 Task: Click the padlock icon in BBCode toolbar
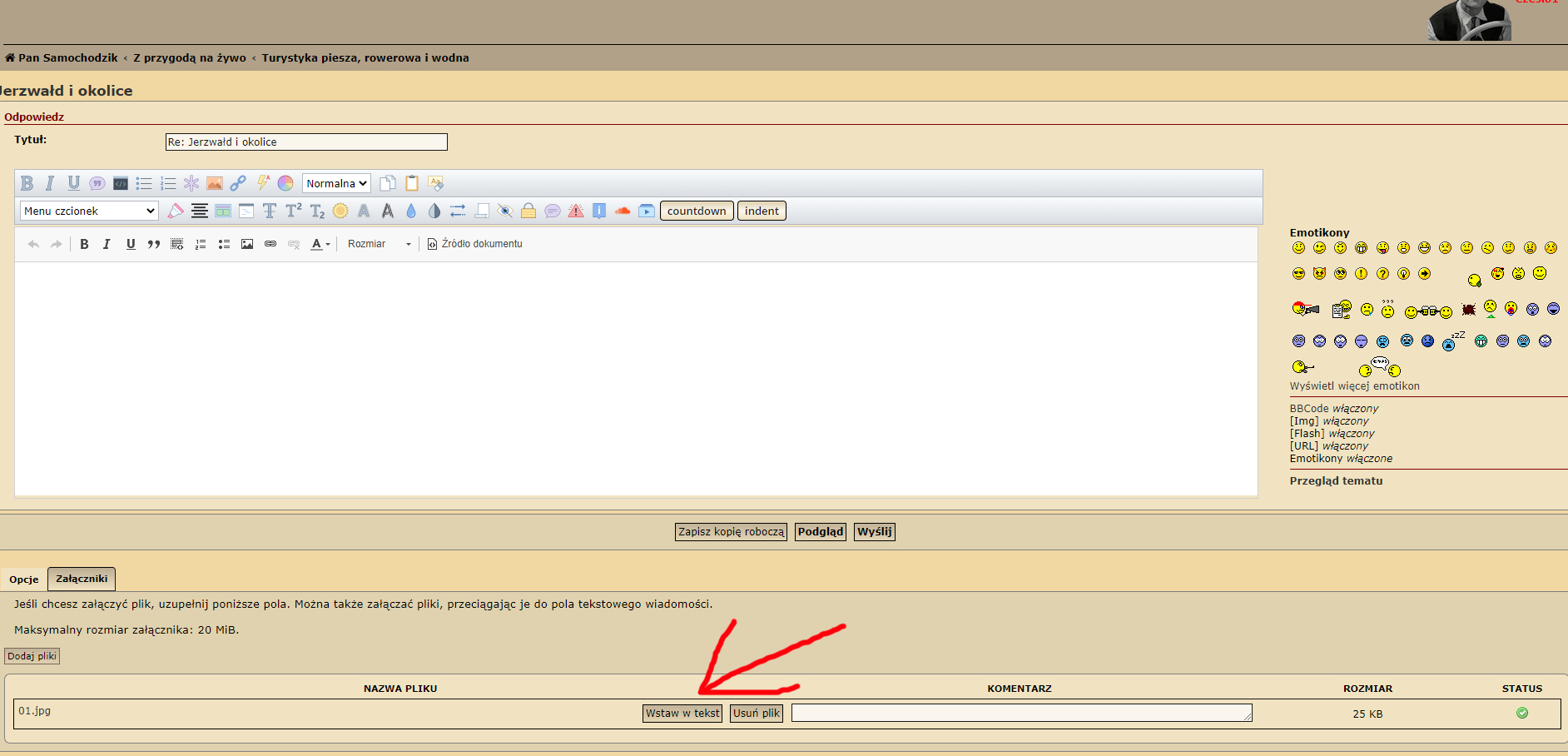(528, 211)
